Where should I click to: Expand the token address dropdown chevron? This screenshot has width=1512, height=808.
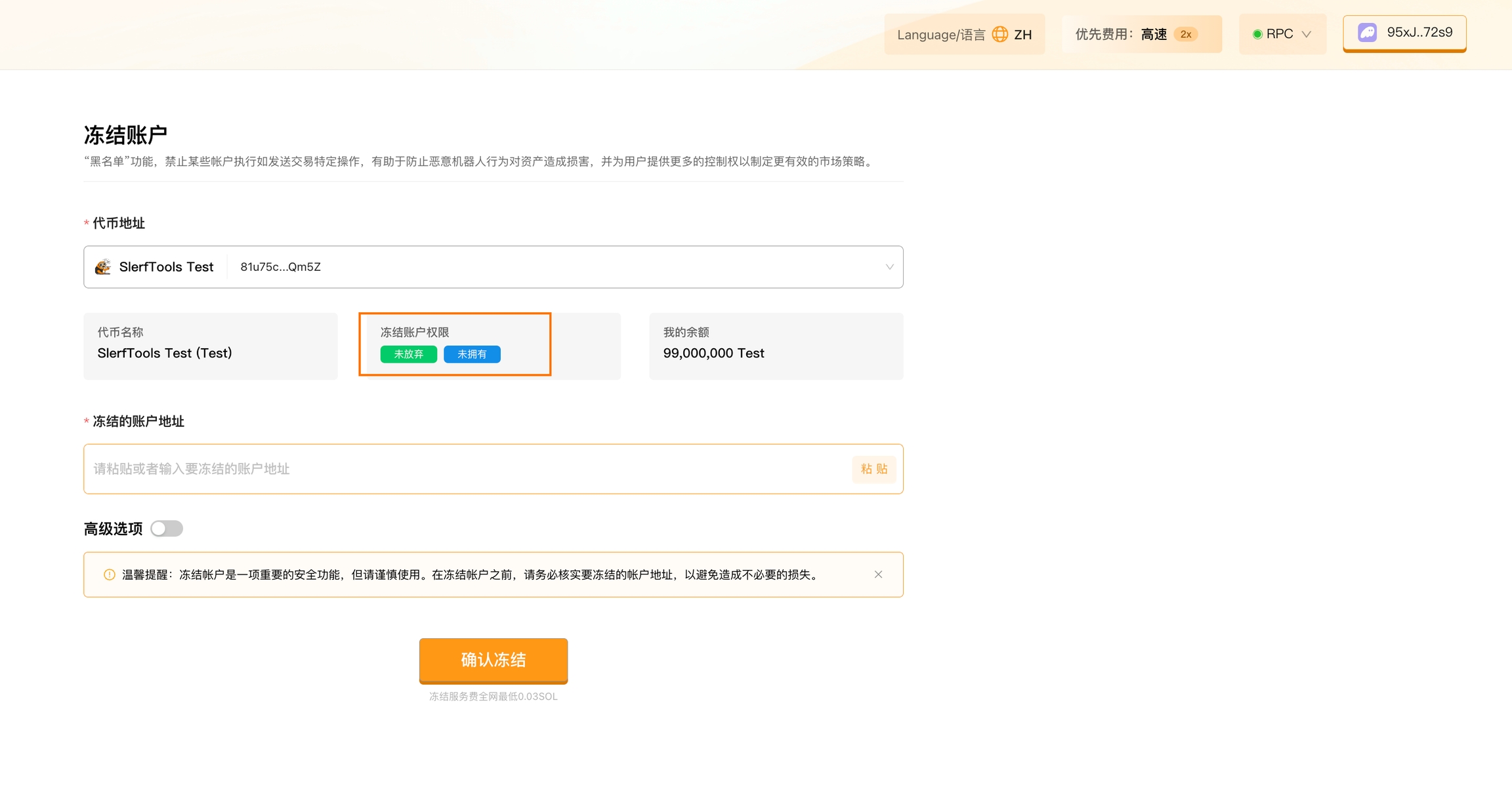click(x=889, y=267)
